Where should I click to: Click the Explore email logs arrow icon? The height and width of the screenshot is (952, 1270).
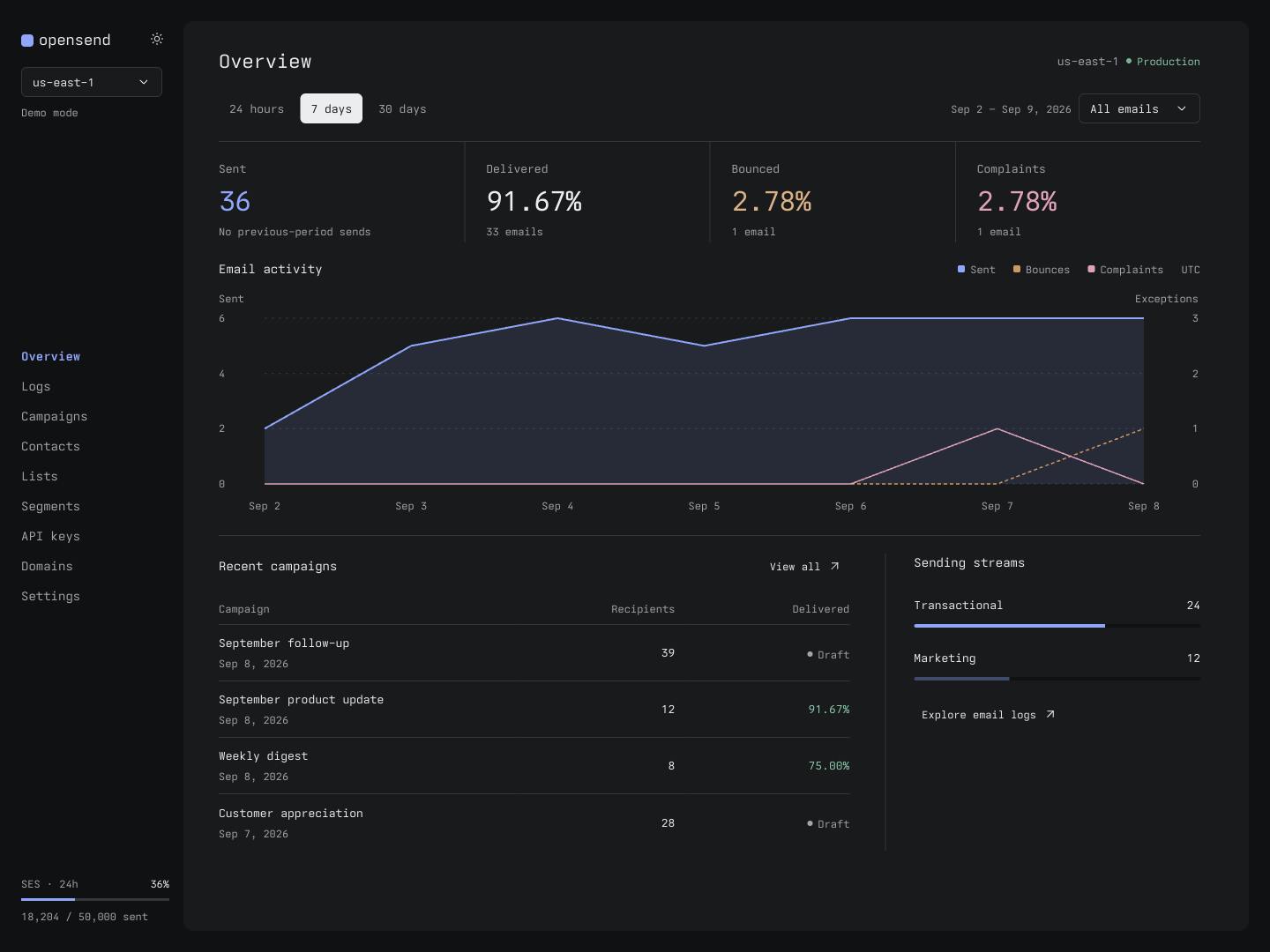click(x=1050, y=714)
